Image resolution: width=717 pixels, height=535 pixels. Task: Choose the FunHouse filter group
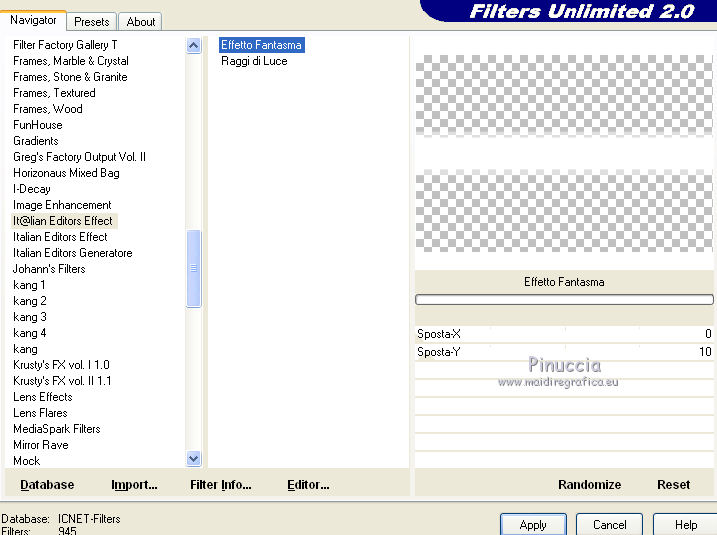click(37, 125)
